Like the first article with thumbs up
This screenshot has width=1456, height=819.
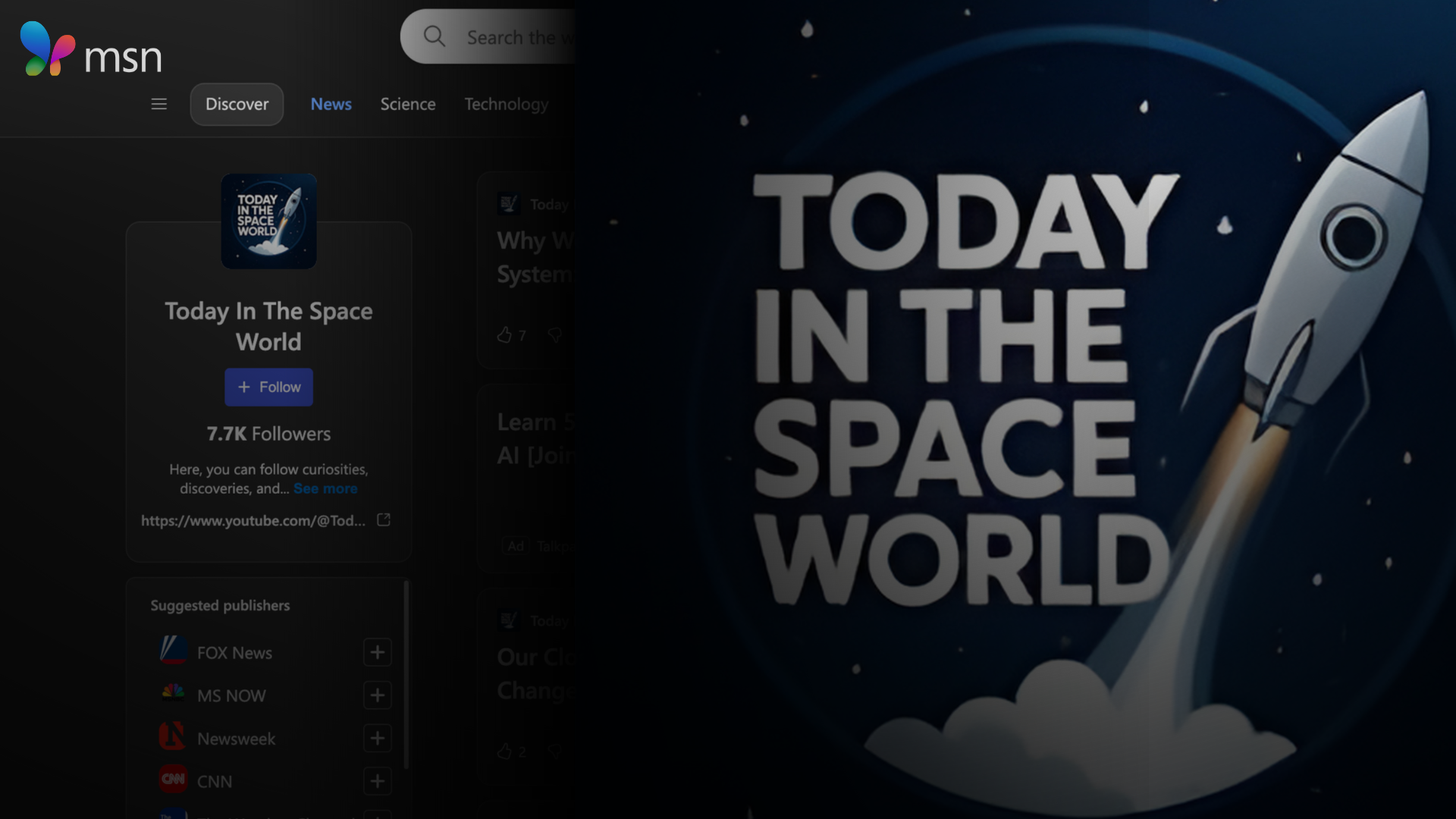coord(504,335)
